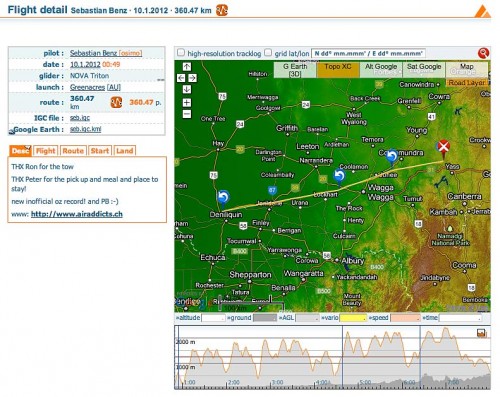Click the gray ground value field
Viewport: 500px width, 397px height.
coord(265,318)
